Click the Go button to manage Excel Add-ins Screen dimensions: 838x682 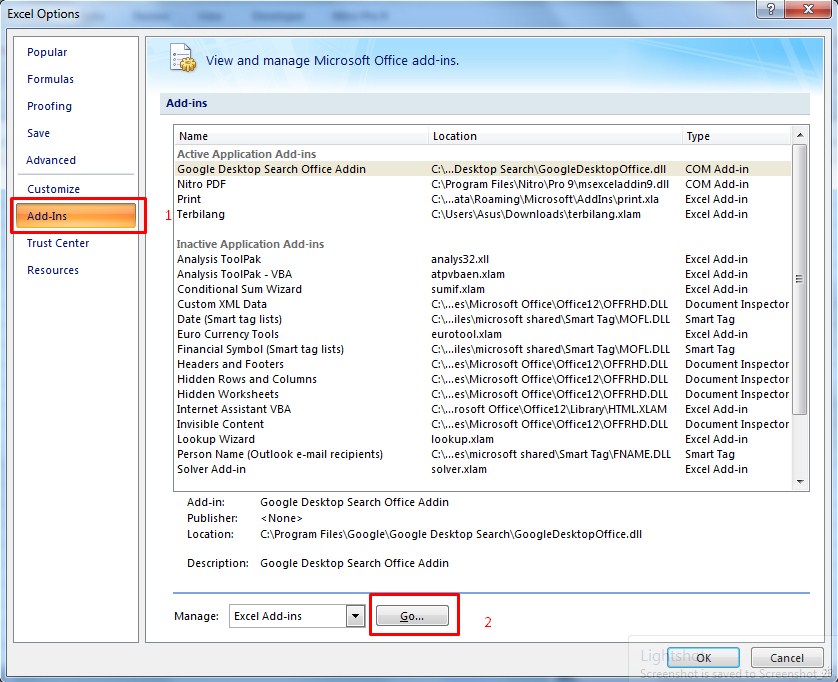pos(413,615)
